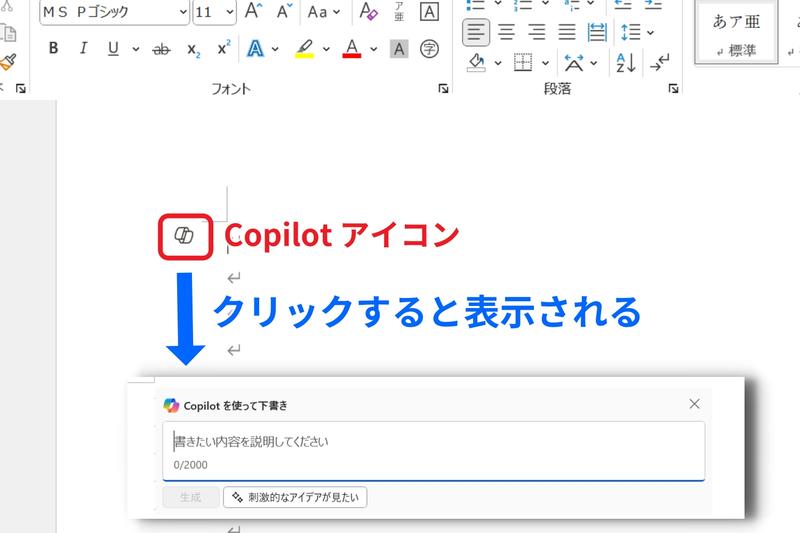Expand the text effects dropdown arrow
Screen dimensions: 800x533
275,49
